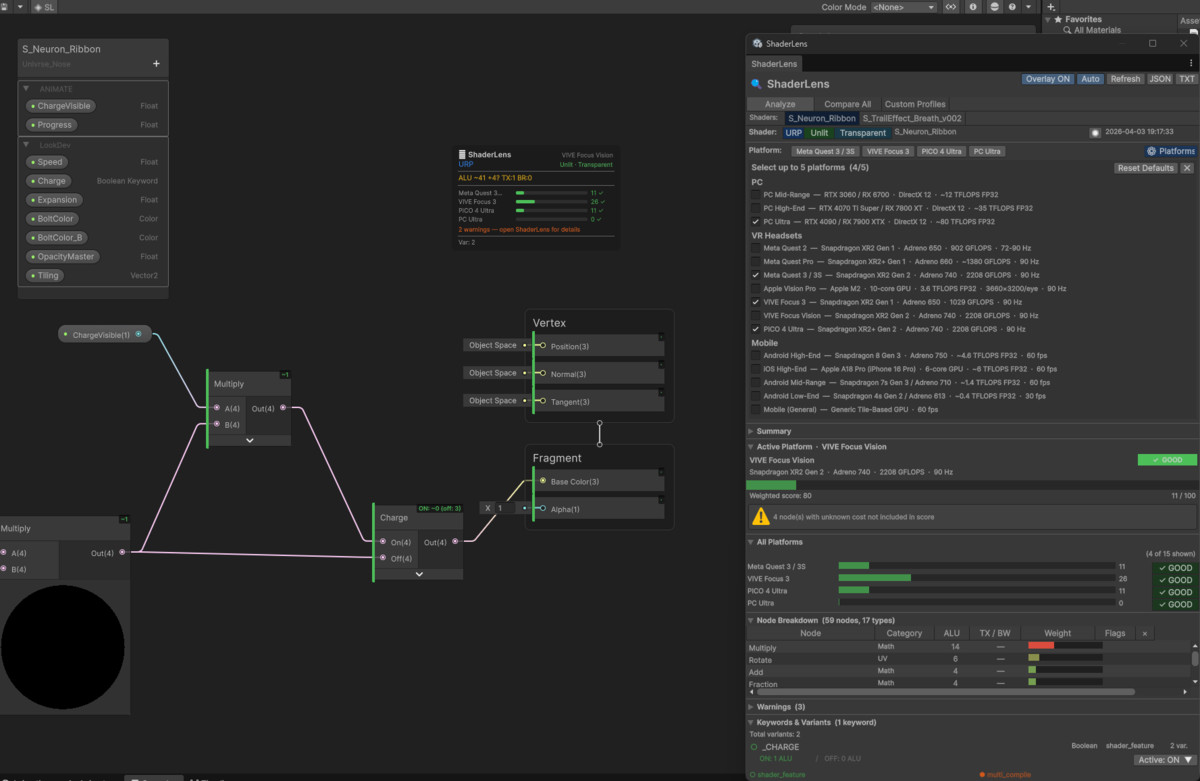Enable the PC Mid-Range platform checkbox

(756, 195)
